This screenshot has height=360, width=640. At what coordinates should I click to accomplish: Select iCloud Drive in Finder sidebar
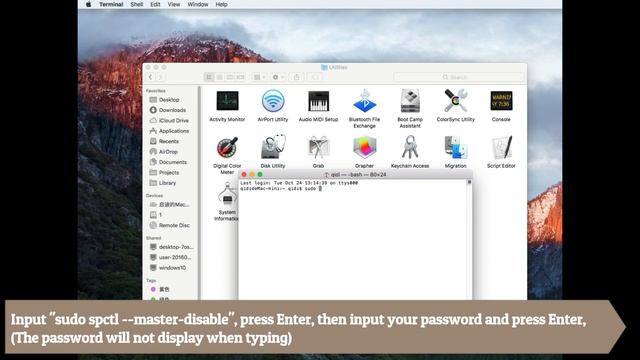(x=169, y=120)
